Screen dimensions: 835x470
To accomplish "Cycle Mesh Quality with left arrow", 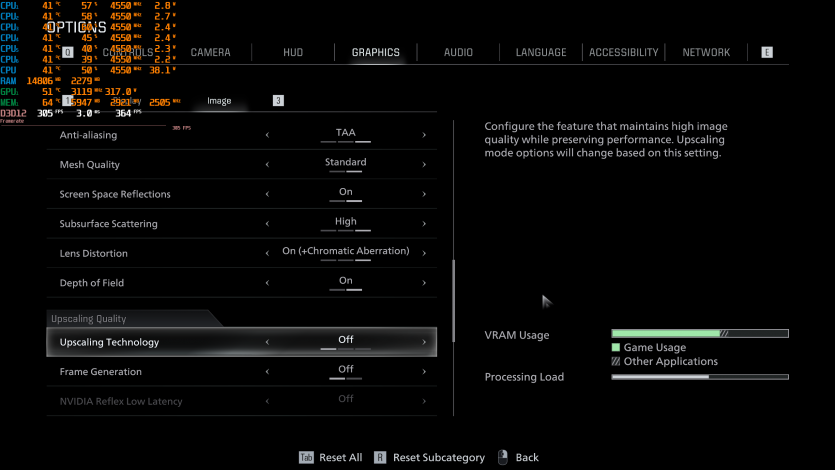I will (x=267, y=165).
